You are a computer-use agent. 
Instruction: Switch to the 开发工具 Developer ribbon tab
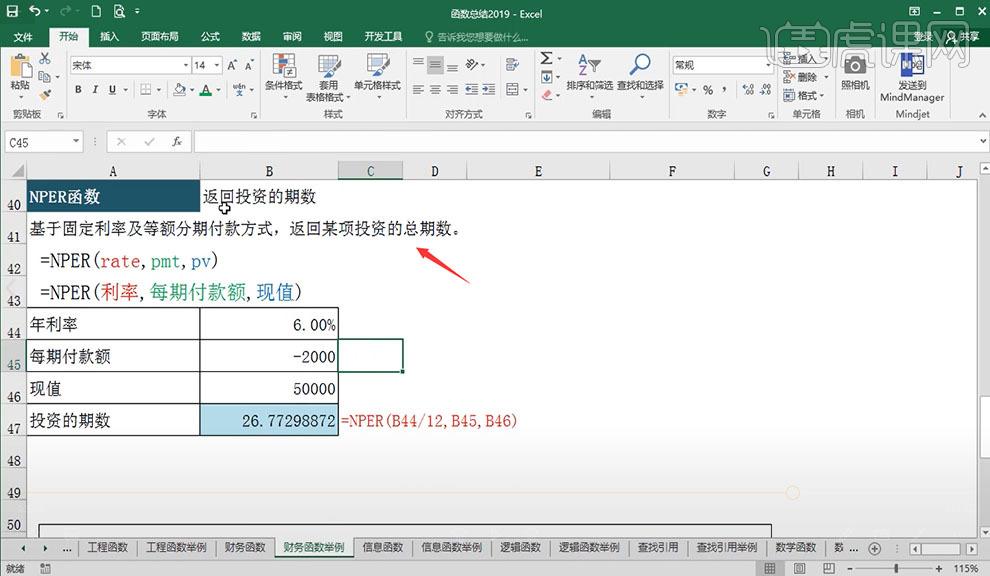pos(383,37)
